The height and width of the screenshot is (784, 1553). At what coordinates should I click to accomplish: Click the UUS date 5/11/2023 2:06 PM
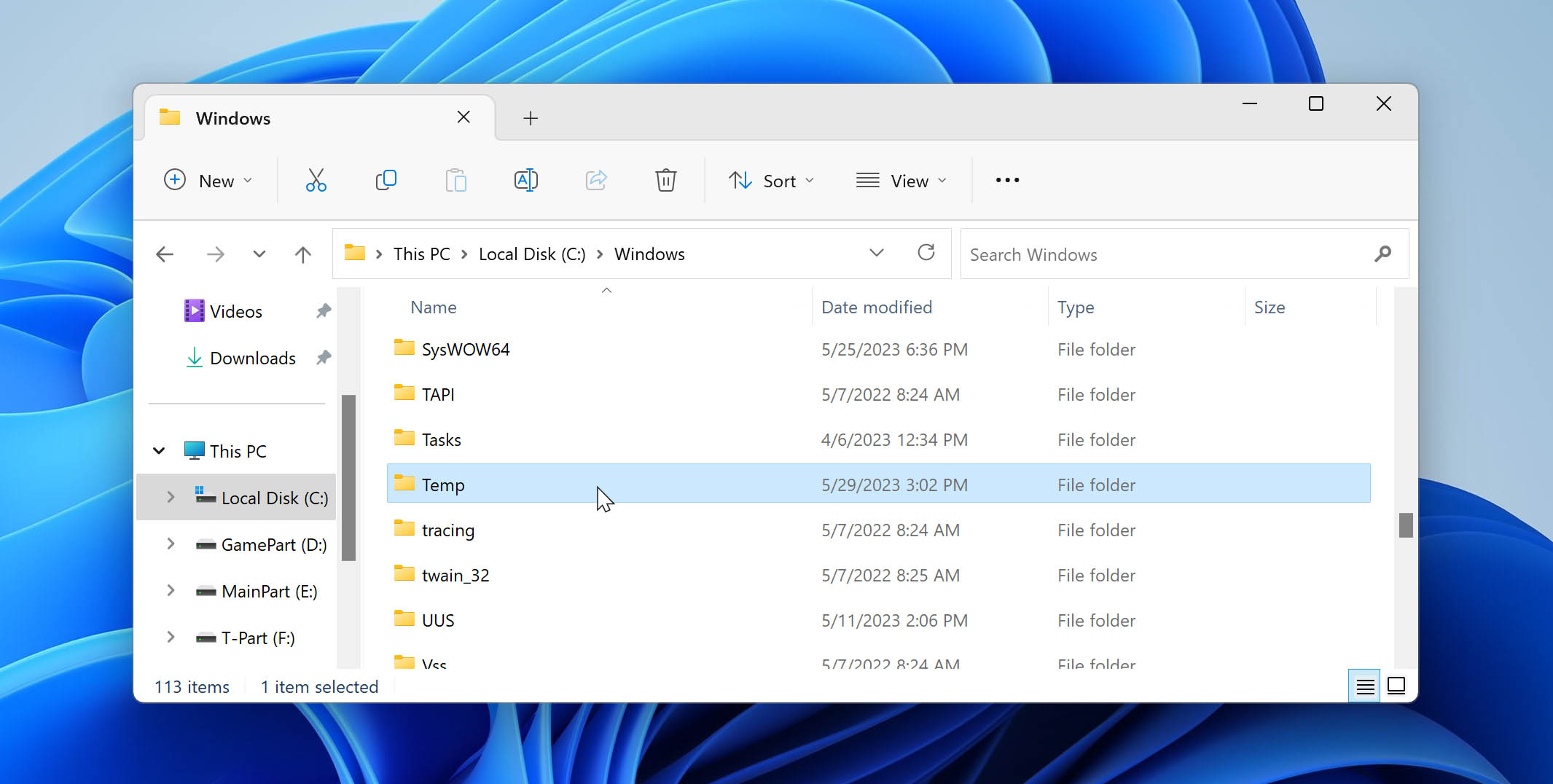point(894,620)
